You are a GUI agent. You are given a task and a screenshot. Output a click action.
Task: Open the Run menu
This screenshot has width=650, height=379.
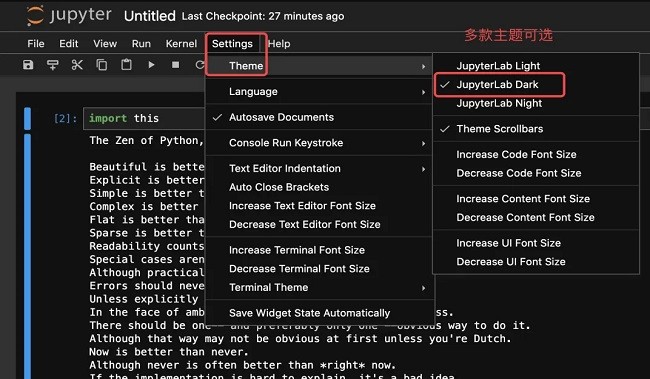[141, 44]
